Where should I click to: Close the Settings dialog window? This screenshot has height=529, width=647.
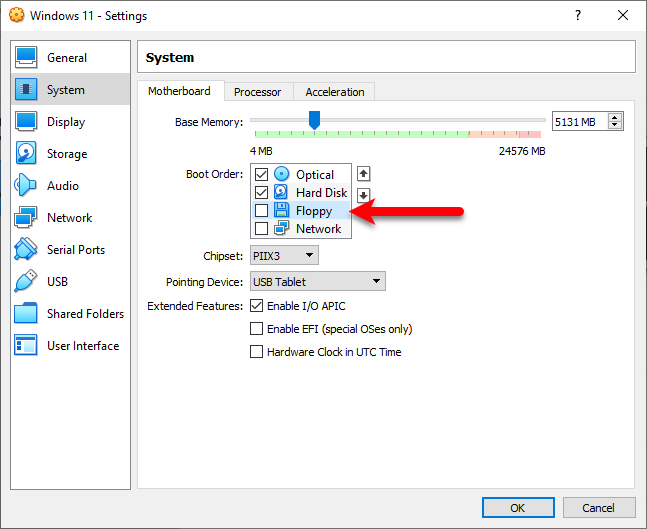623,15
